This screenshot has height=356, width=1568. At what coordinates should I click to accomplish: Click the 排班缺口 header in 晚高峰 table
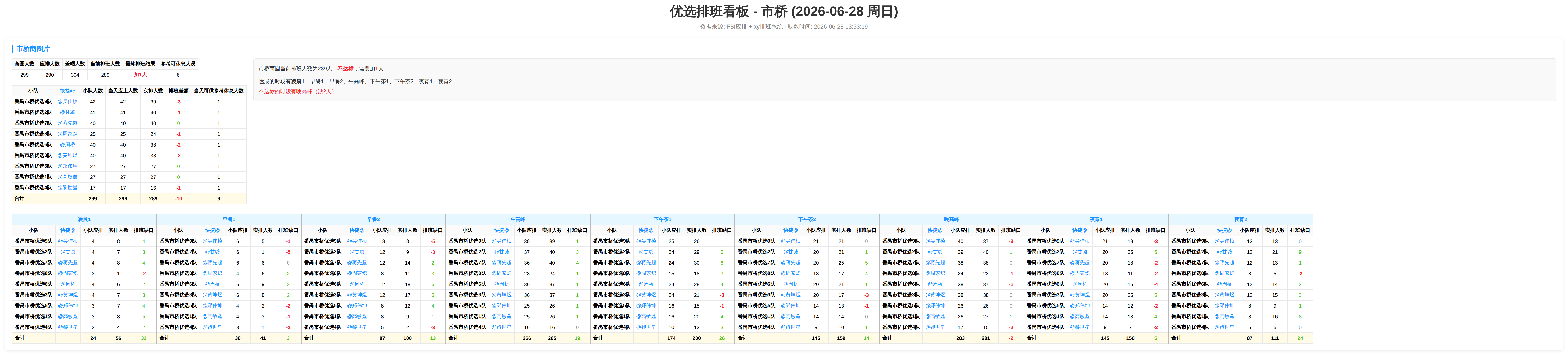pyautogui.click(x=1011, y=231)
